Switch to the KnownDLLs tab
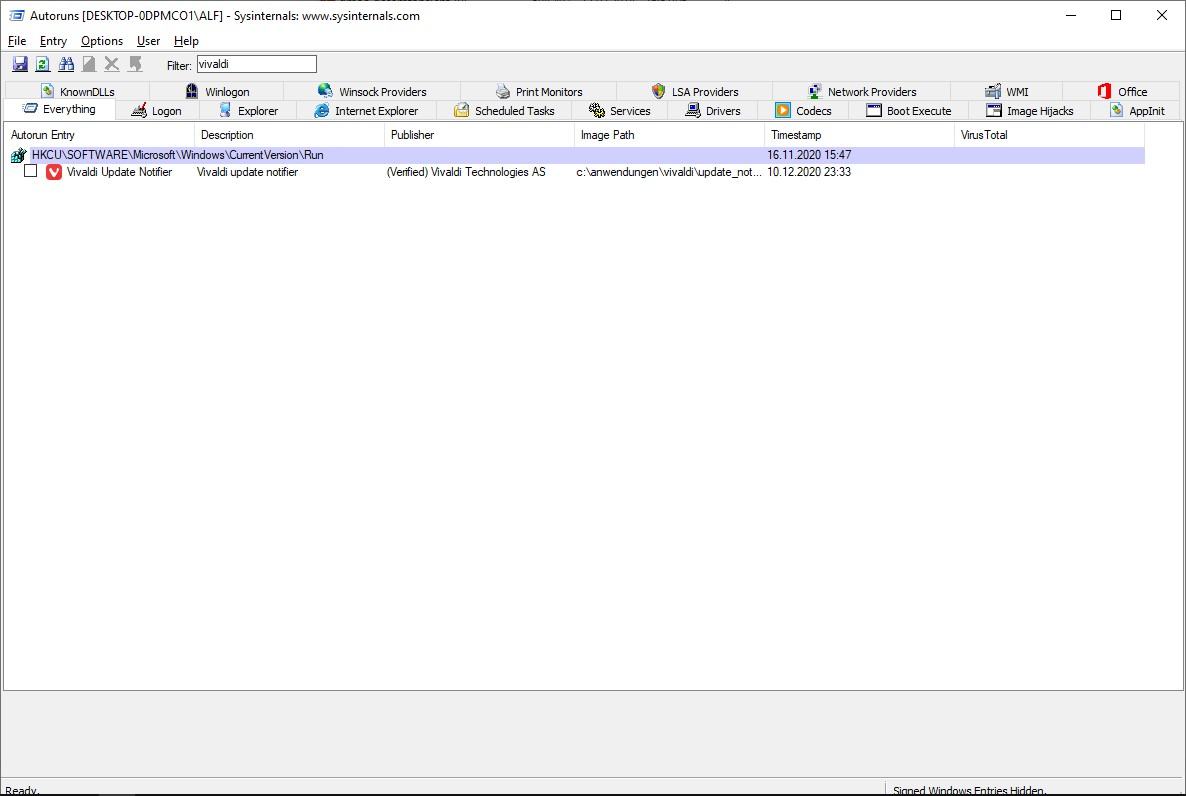 pos(77,92)
